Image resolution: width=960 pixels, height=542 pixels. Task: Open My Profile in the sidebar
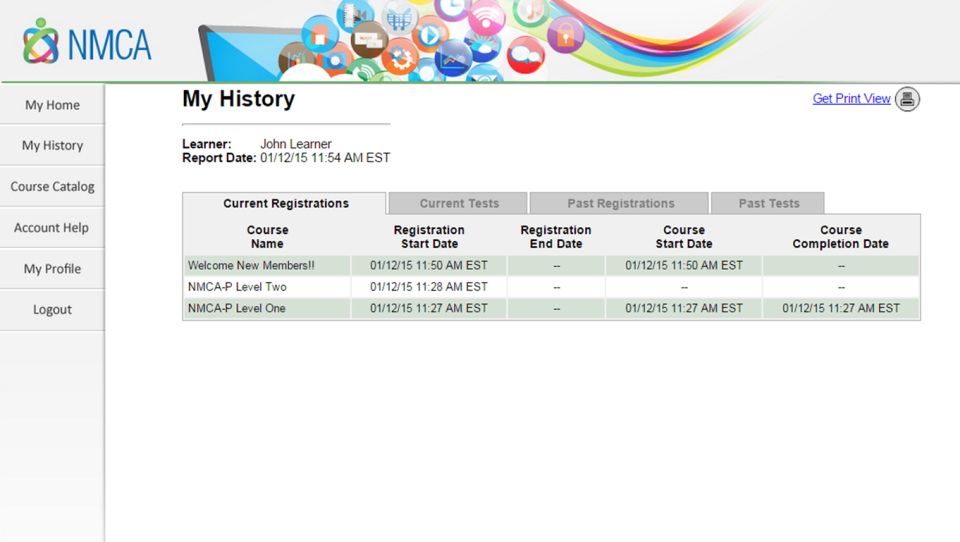pyautogui.click(x=52, y=268)
